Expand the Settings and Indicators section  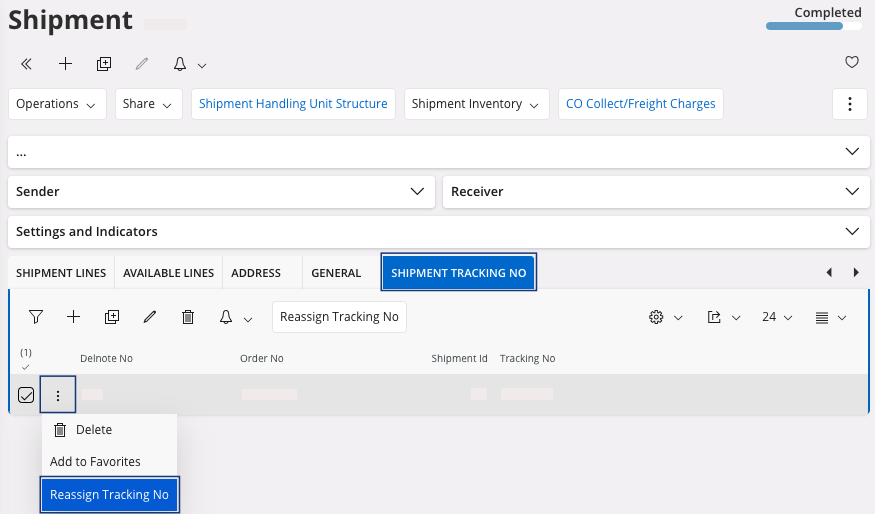436,231
